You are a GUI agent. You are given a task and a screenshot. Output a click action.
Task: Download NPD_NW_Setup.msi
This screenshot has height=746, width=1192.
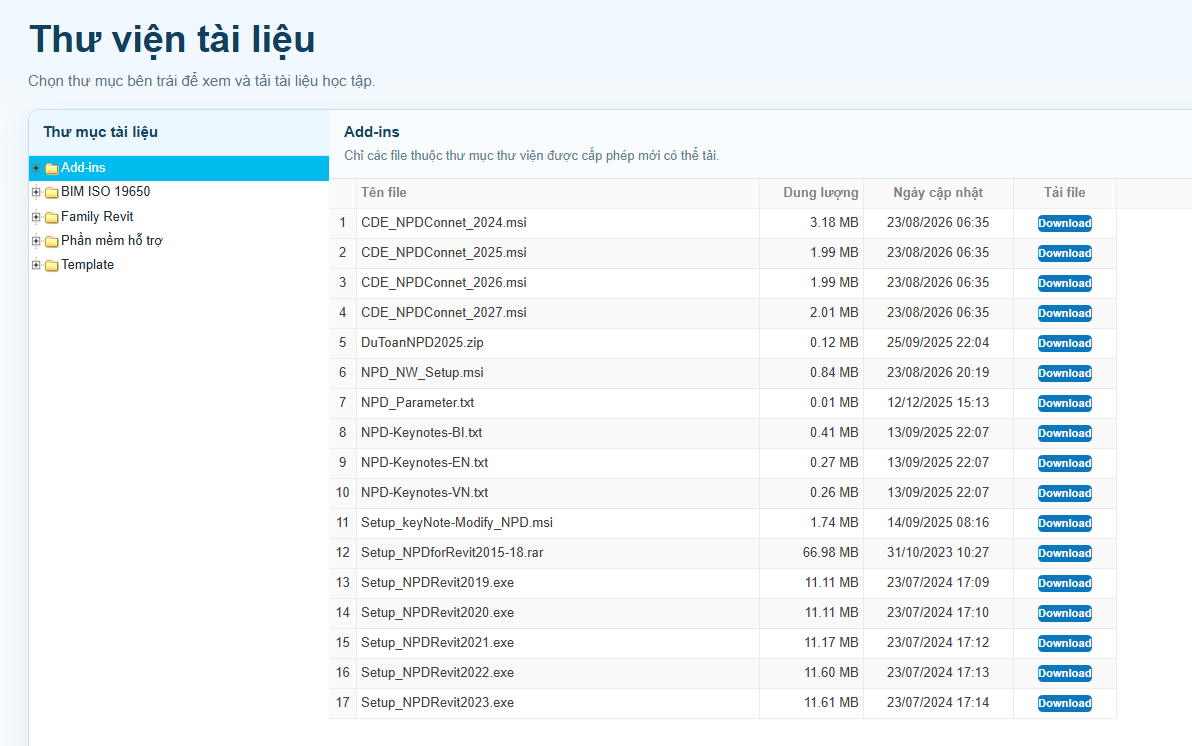1064,373
